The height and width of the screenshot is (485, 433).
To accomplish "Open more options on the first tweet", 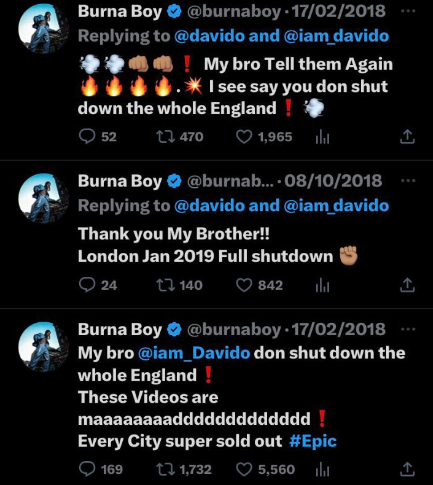I will pos(408,11).
